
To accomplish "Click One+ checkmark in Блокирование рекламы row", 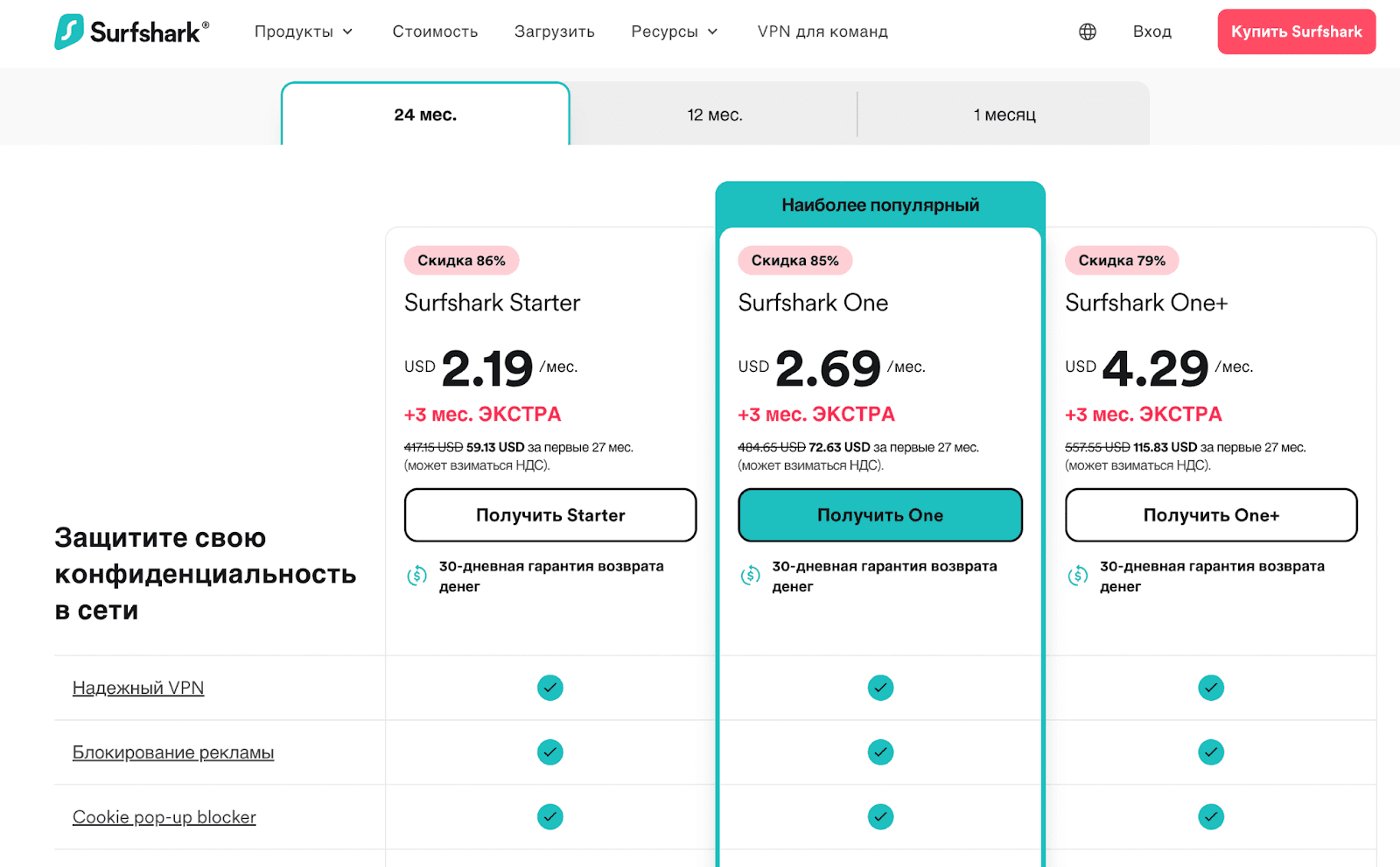I will (1211, 752).
